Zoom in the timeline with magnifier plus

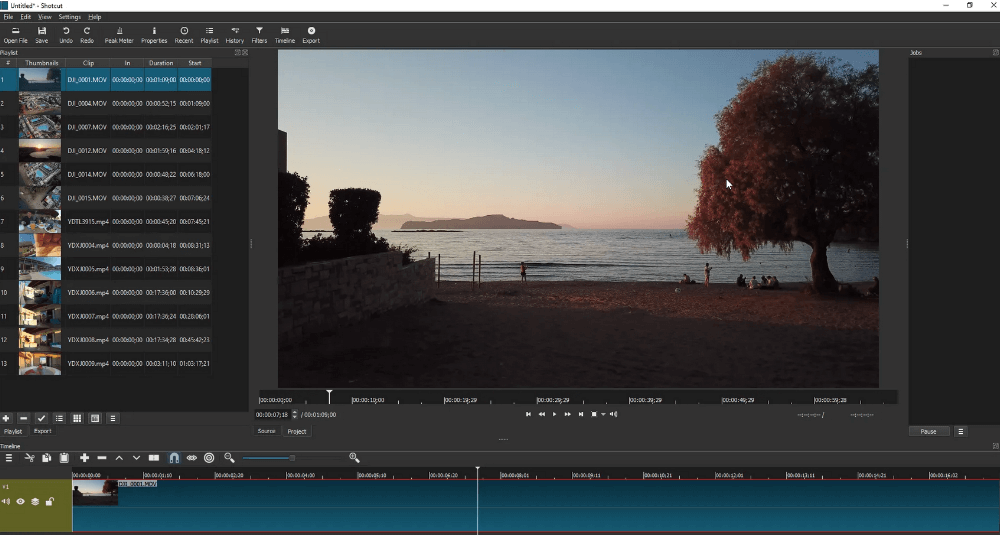[x=355, y=458]
